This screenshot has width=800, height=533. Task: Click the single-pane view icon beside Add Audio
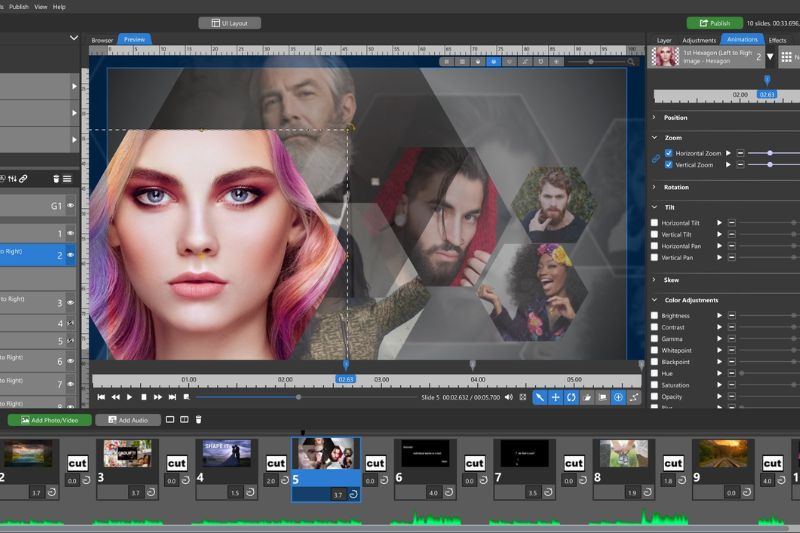170,419
